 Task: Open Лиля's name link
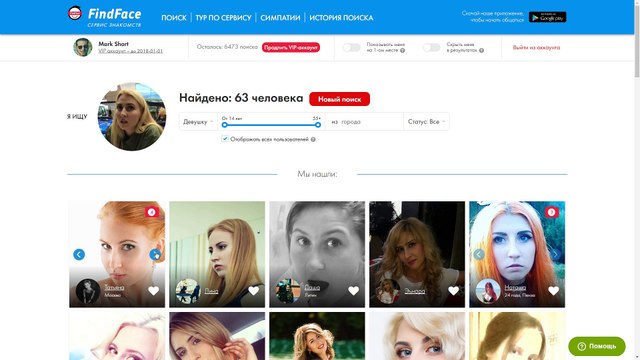tap(211, 291)
